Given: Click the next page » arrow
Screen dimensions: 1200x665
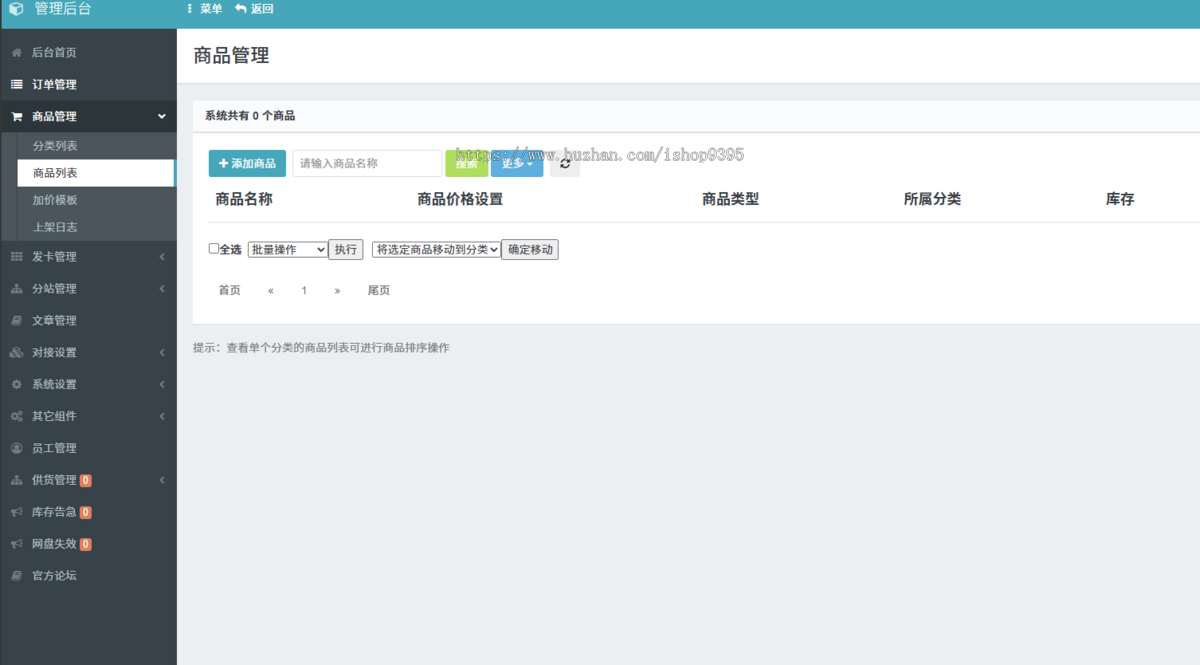Looking at the screenshot, I should click(337, 290).
